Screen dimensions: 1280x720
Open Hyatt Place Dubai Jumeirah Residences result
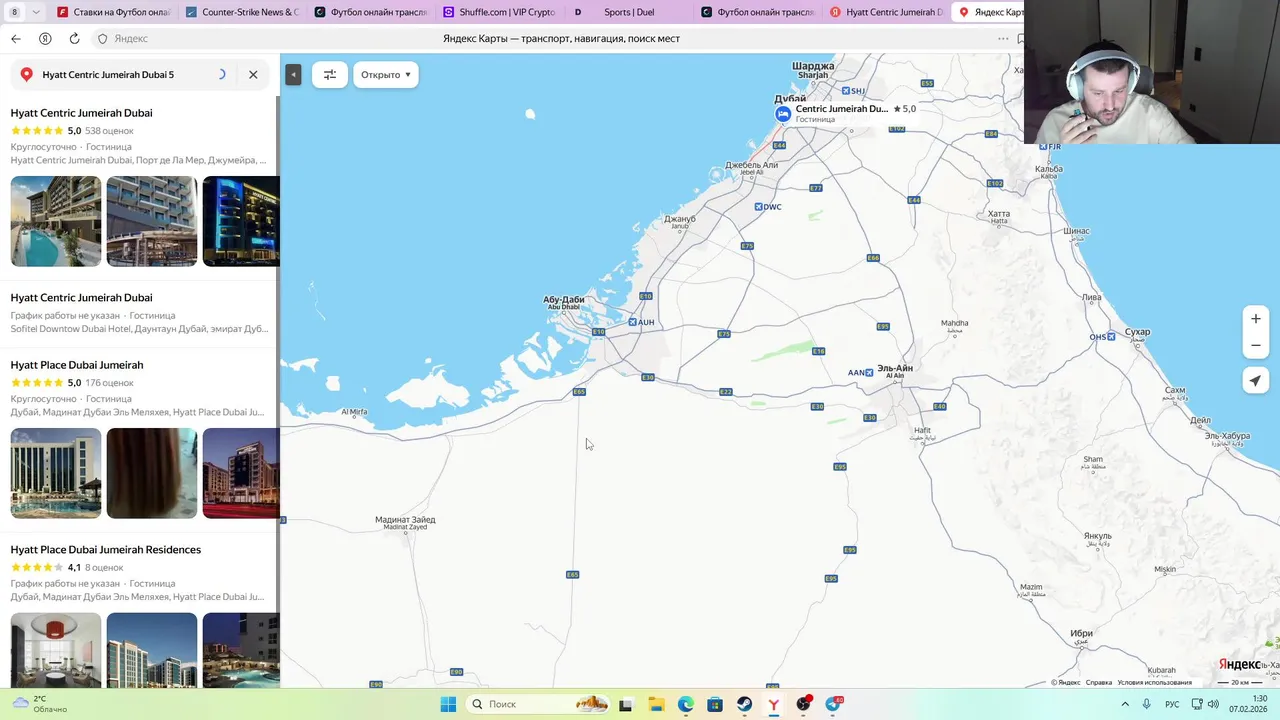[106, 549]
